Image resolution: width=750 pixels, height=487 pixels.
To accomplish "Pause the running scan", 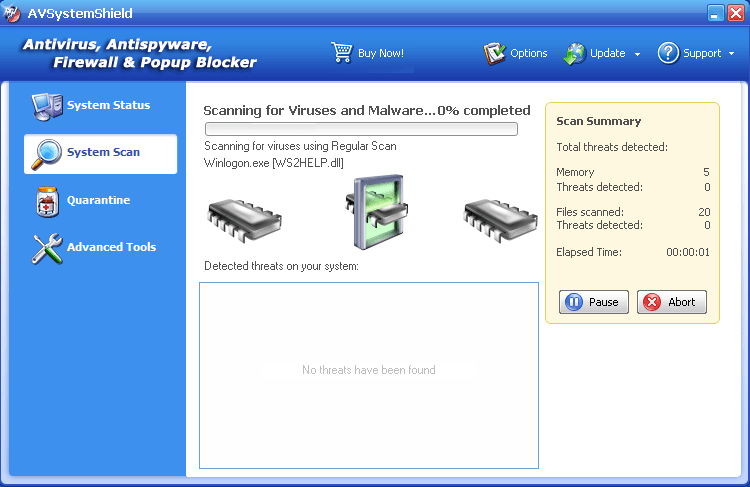I will [592, 302].
